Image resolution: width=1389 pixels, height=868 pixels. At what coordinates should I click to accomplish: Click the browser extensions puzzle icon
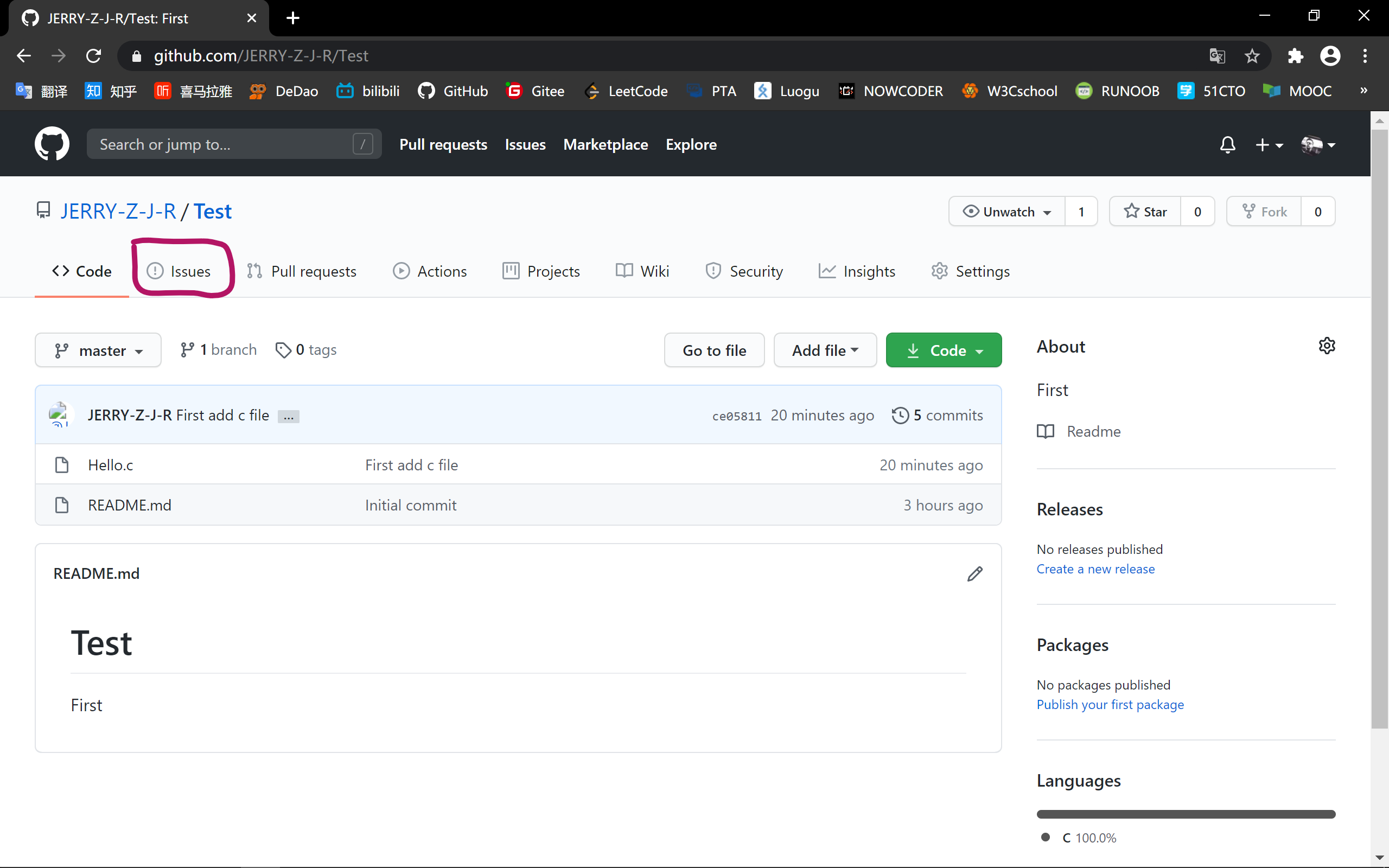coord(1296,56)
